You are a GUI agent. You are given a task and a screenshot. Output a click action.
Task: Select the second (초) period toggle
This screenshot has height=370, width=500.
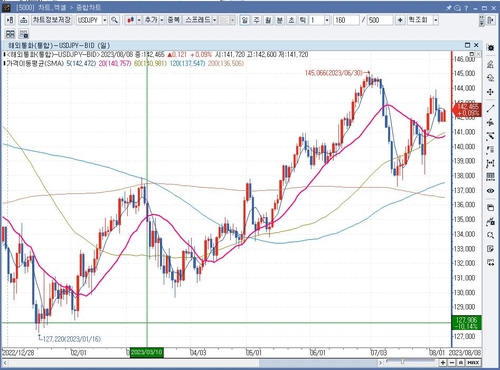291,20
